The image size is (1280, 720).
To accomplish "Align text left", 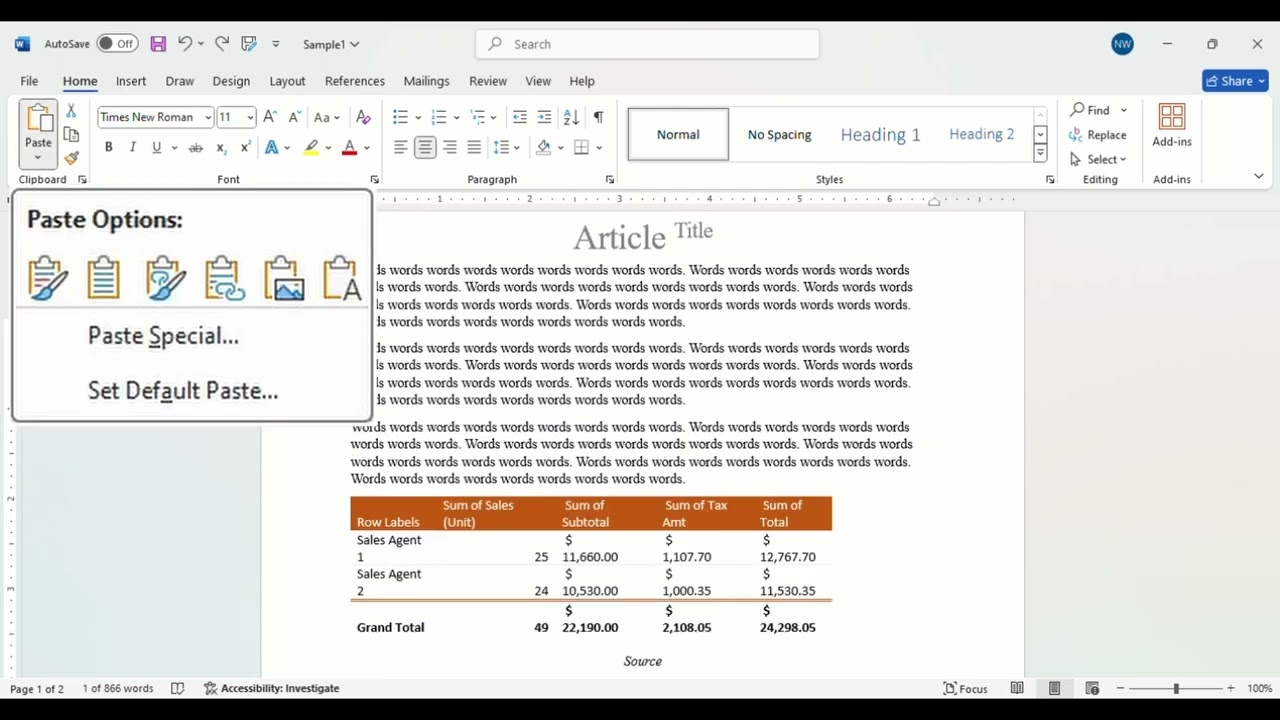I will pos(401,148).
